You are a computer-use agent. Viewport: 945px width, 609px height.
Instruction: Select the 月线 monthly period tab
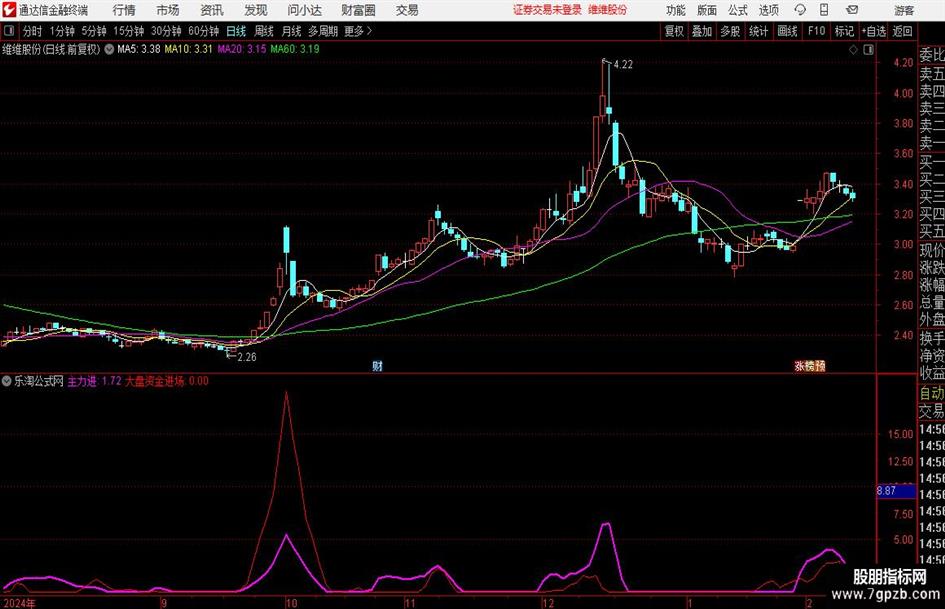[x=291, y=31]
